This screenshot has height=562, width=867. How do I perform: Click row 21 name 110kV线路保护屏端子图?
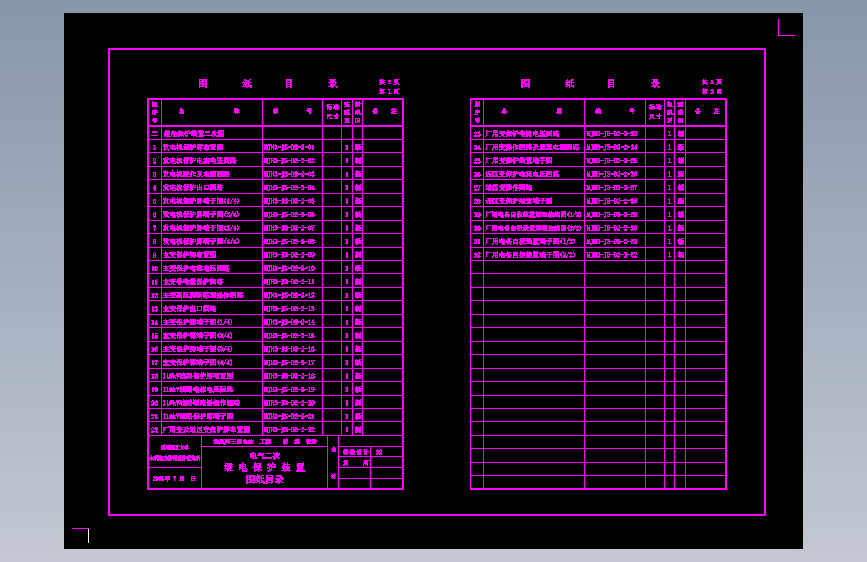198,416
